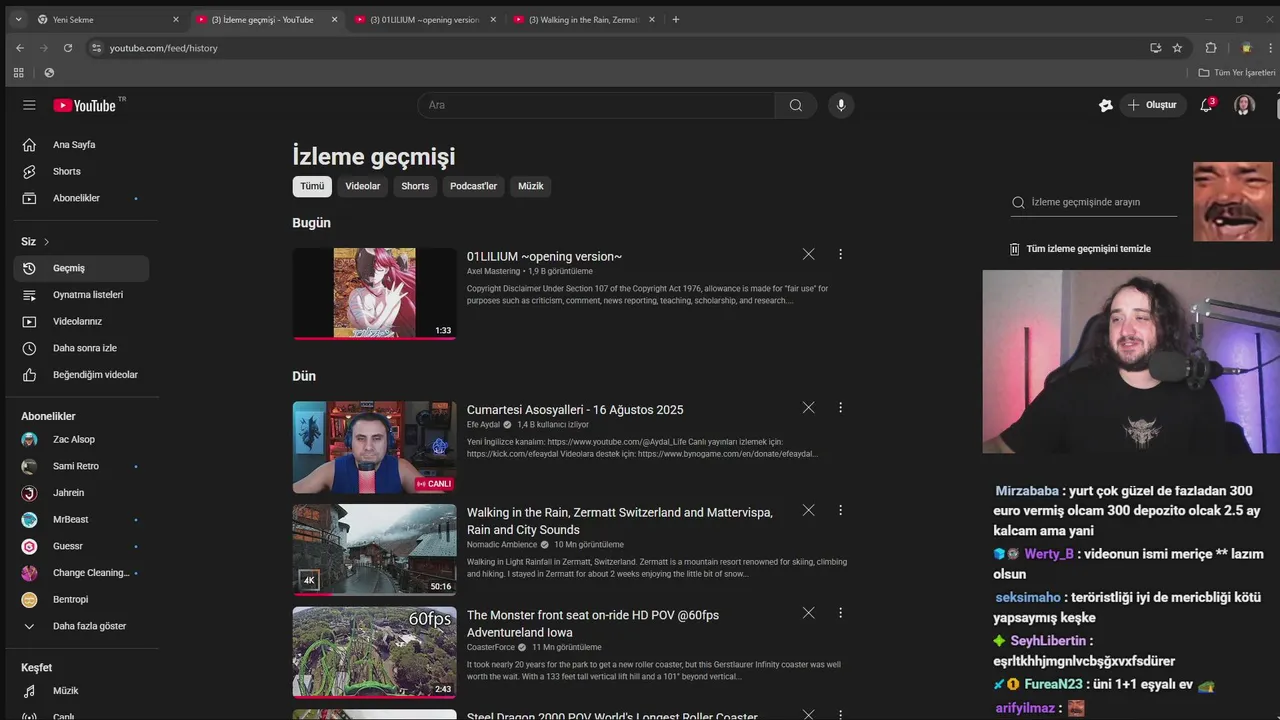The height and width of the screenshot is (720, 1280).
Task: Reload the page
Action: (68, 48)
